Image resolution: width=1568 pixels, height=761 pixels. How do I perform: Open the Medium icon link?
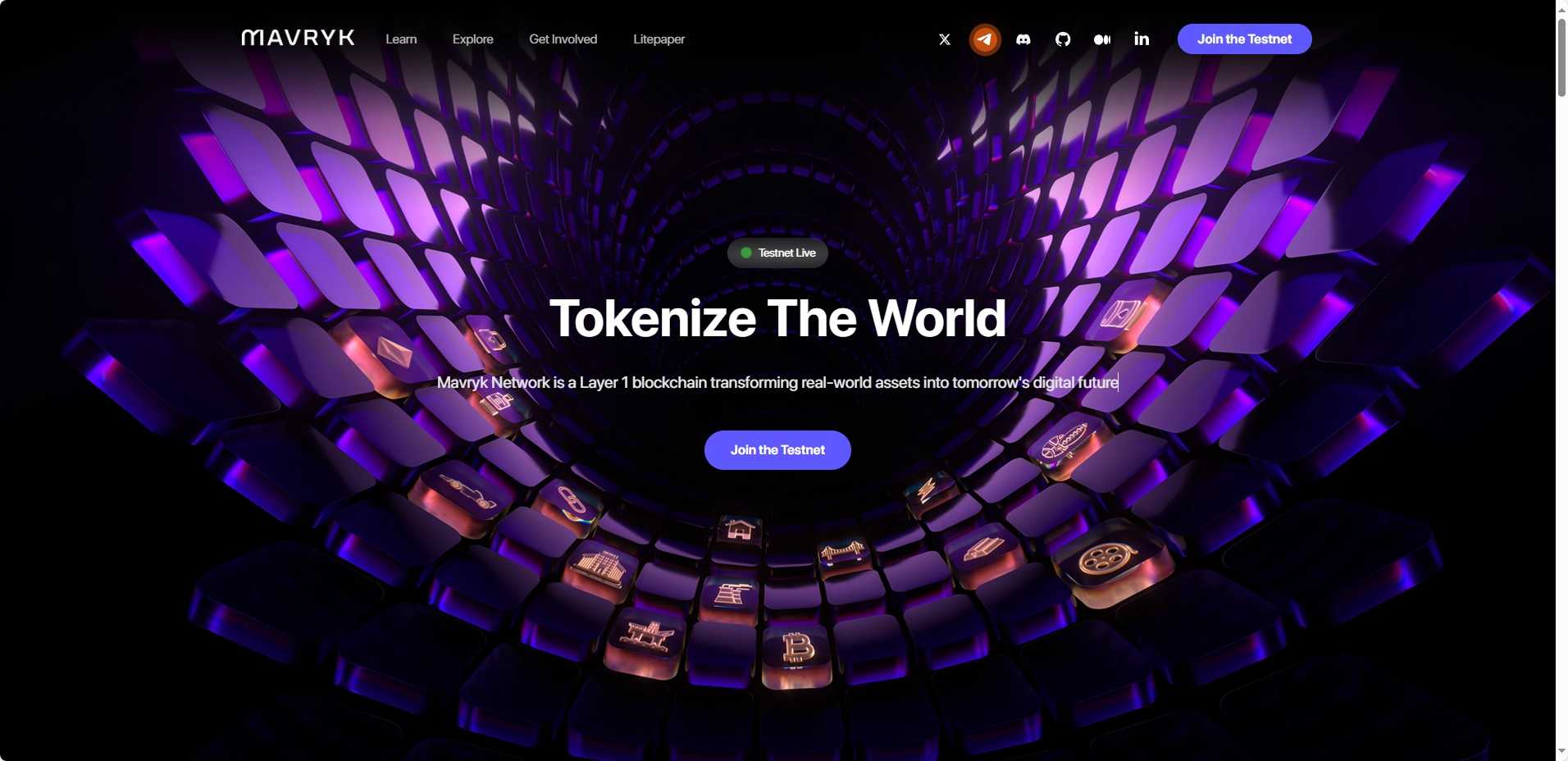(x=1102, y=39)
